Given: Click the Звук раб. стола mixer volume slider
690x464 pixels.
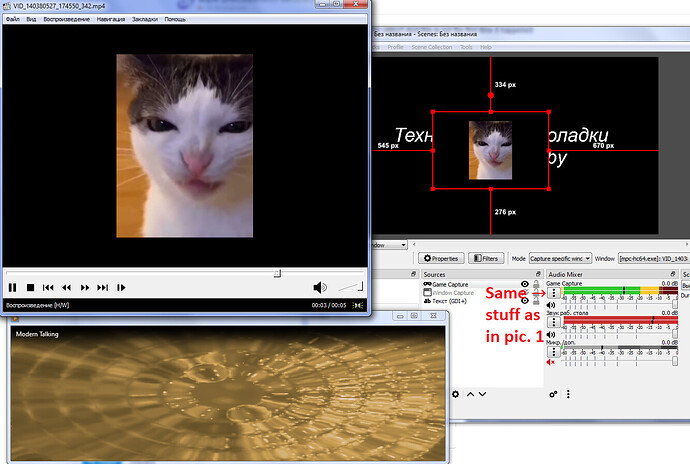Looking at the screenshot, I should [x=618, y=335].
